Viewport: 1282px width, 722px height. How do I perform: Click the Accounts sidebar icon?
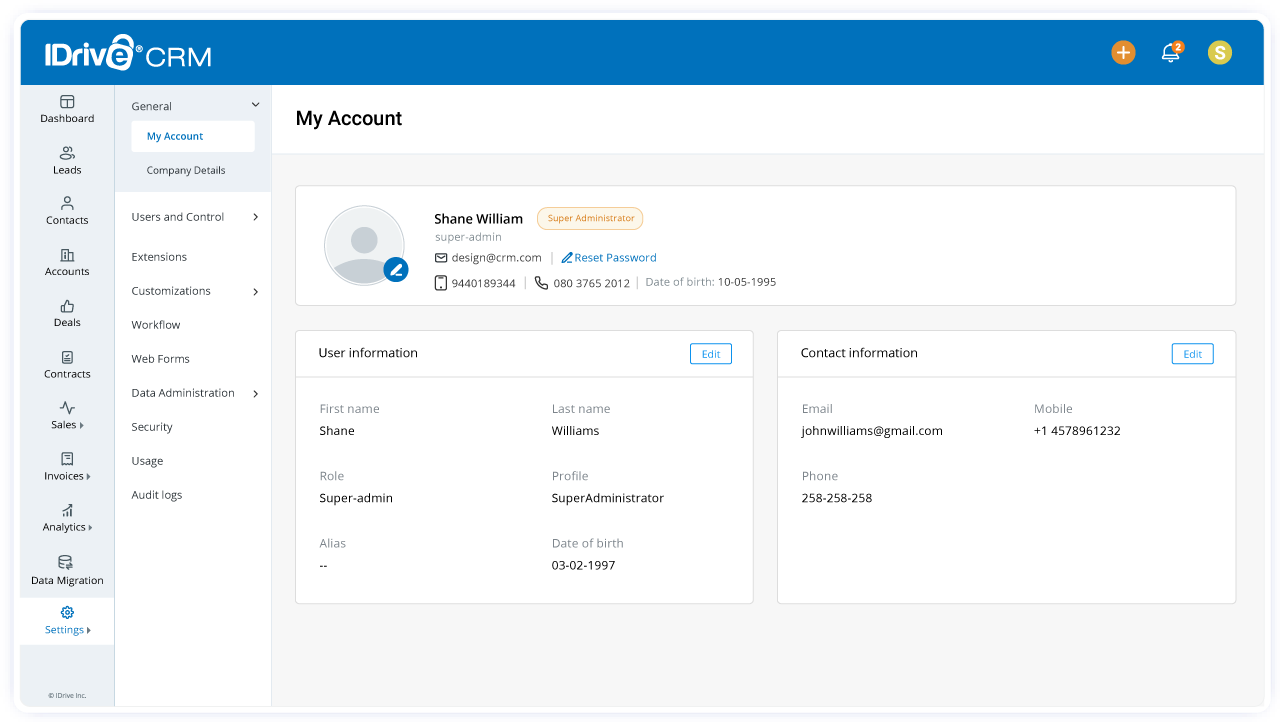66,261
